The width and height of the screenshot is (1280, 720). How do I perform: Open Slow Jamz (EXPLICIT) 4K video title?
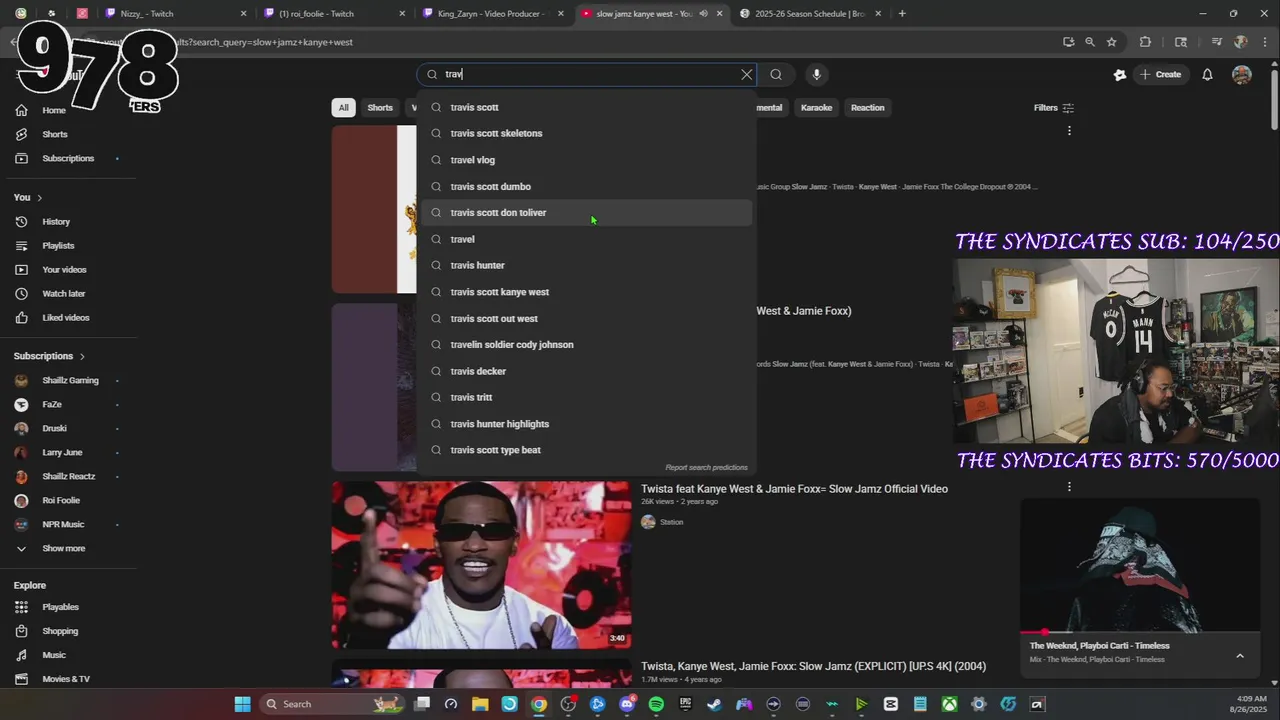(x=813, y=666)
